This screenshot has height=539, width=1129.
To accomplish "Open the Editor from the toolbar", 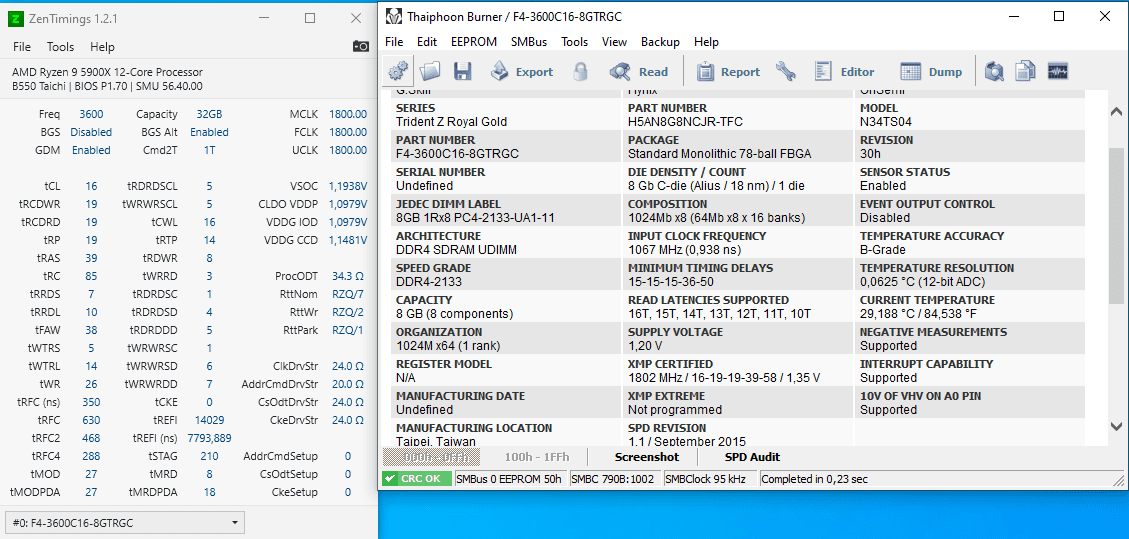I will (844, 71).
